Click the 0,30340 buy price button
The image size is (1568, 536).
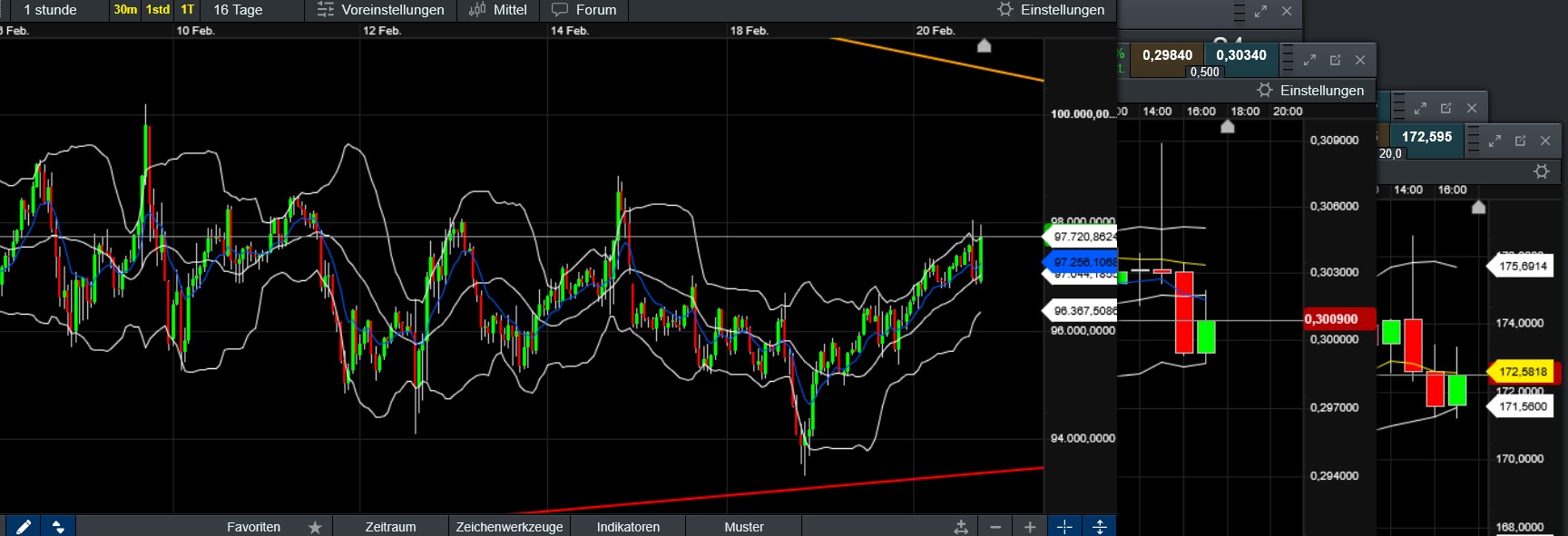(1241, 55)
